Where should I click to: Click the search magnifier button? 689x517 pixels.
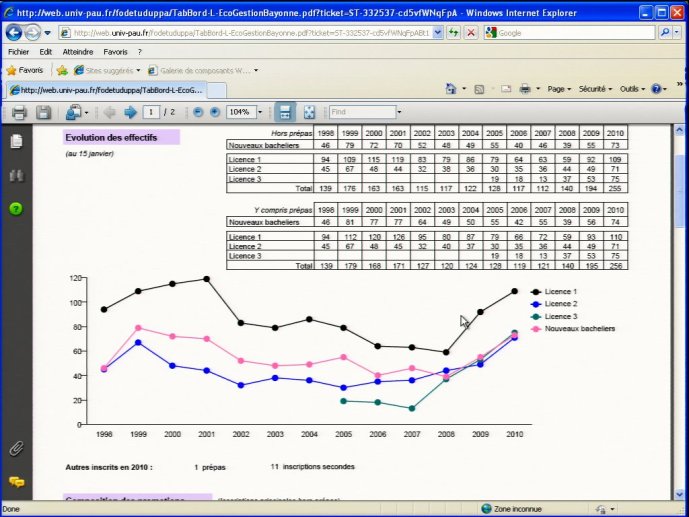click(x=665, y=33)
